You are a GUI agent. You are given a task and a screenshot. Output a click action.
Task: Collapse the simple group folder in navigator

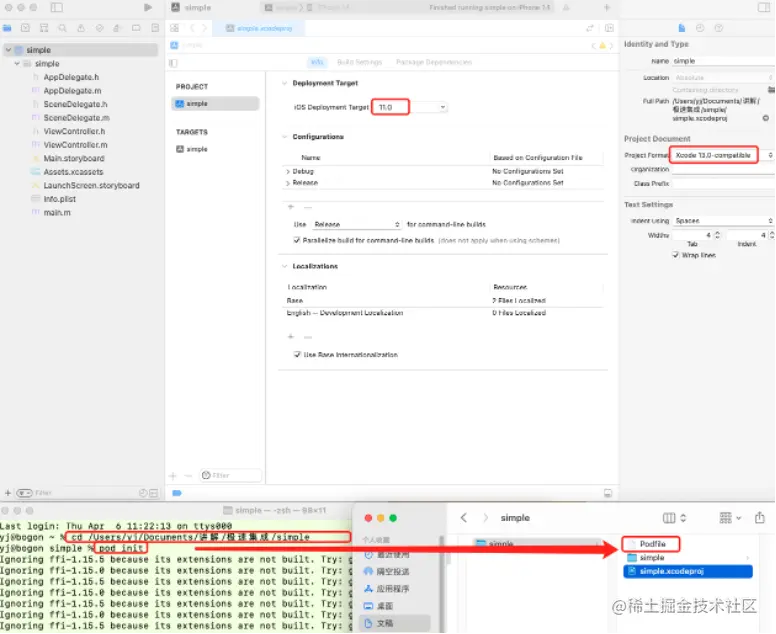(17, 63)
